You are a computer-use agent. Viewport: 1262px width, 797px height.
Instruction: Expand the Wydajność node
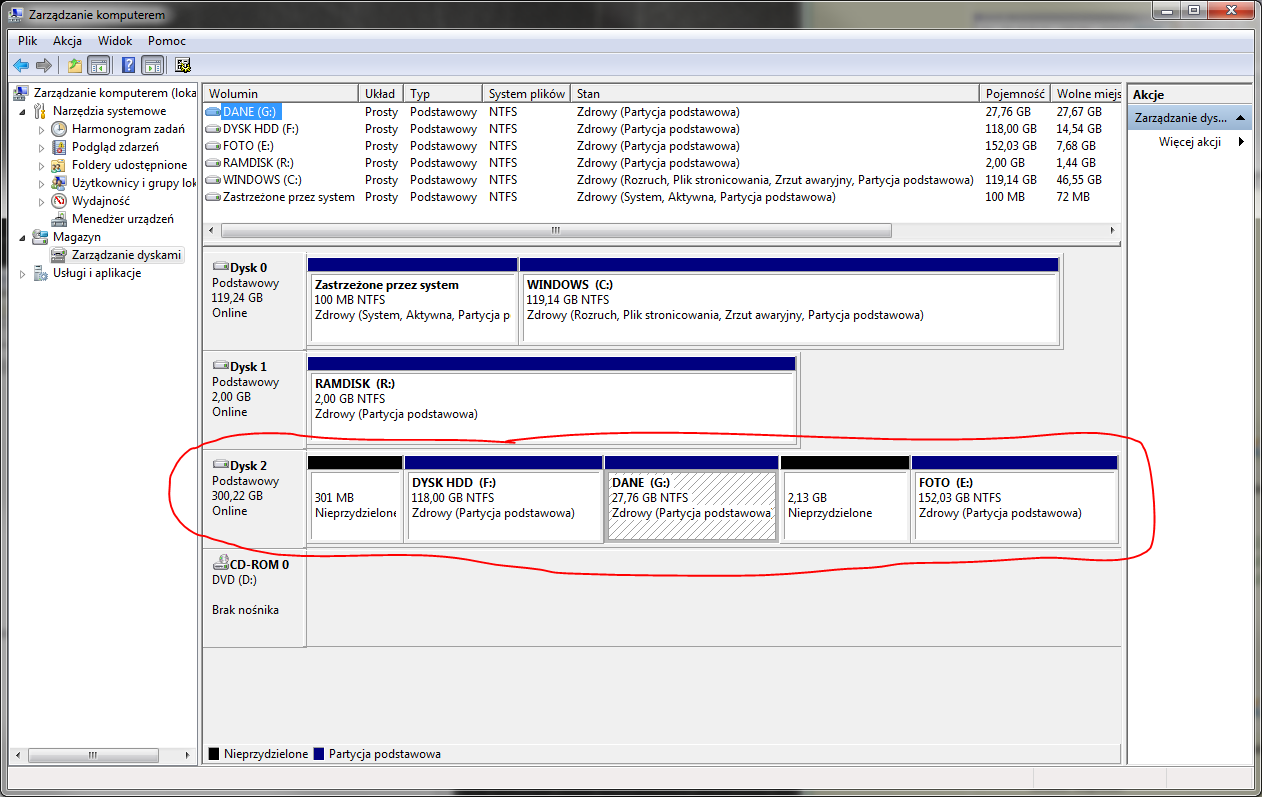(41, 201)
